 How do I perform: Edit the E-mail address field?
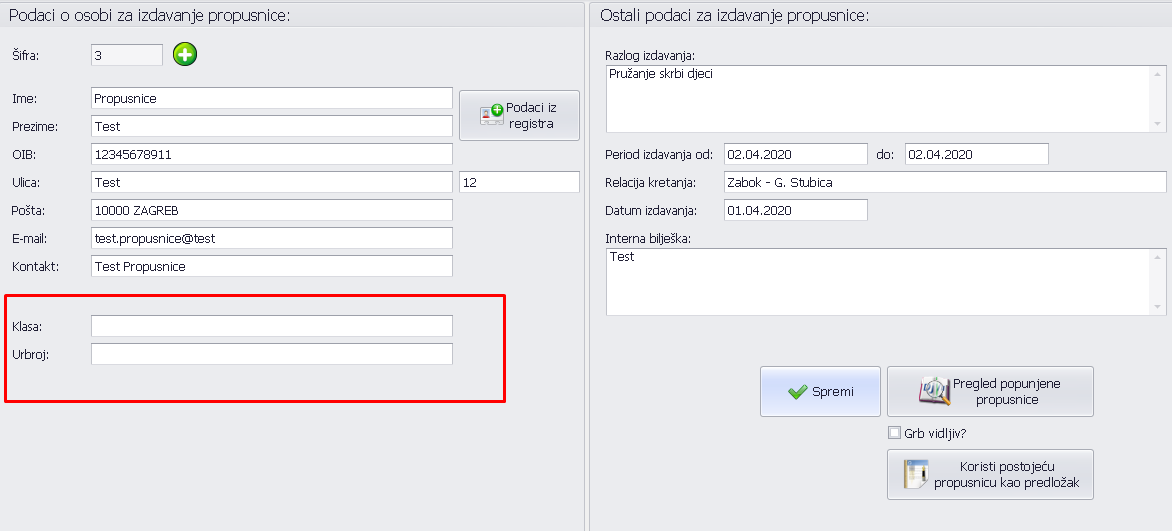coord(271,238)
